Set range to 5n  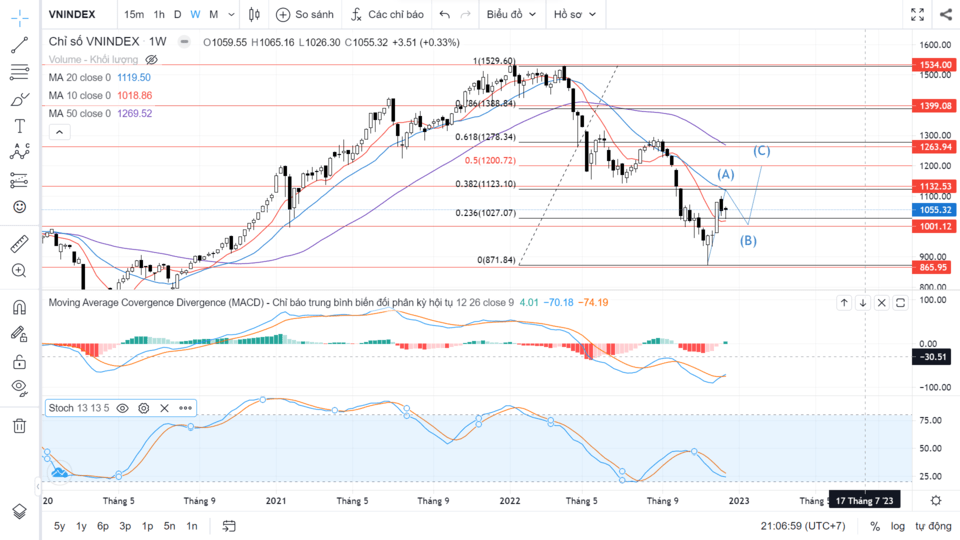(170, 526)
